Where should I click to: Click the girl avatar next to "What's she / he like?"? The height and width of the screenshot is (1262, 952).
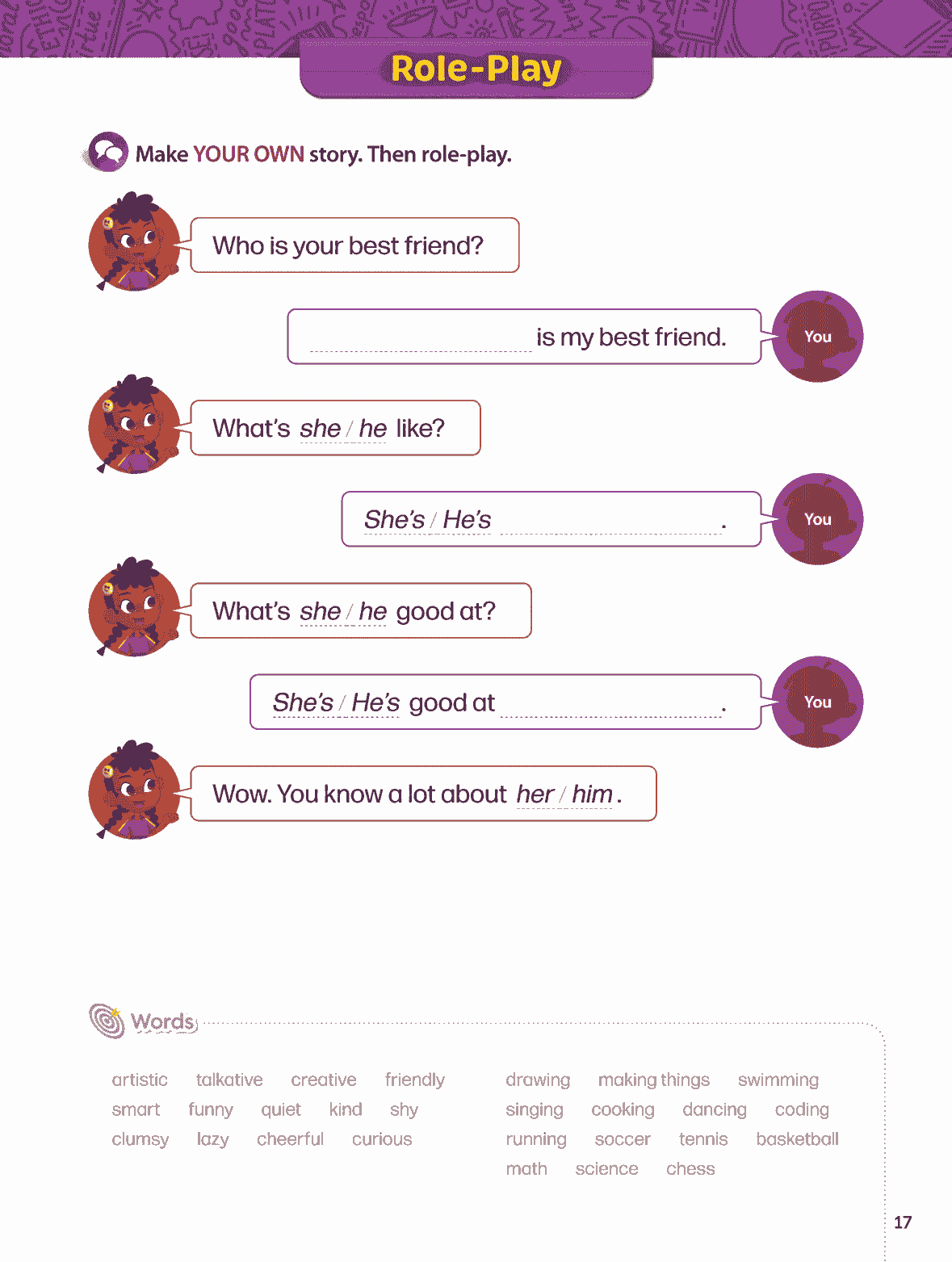pyautogui.click(x=134, y=426)
